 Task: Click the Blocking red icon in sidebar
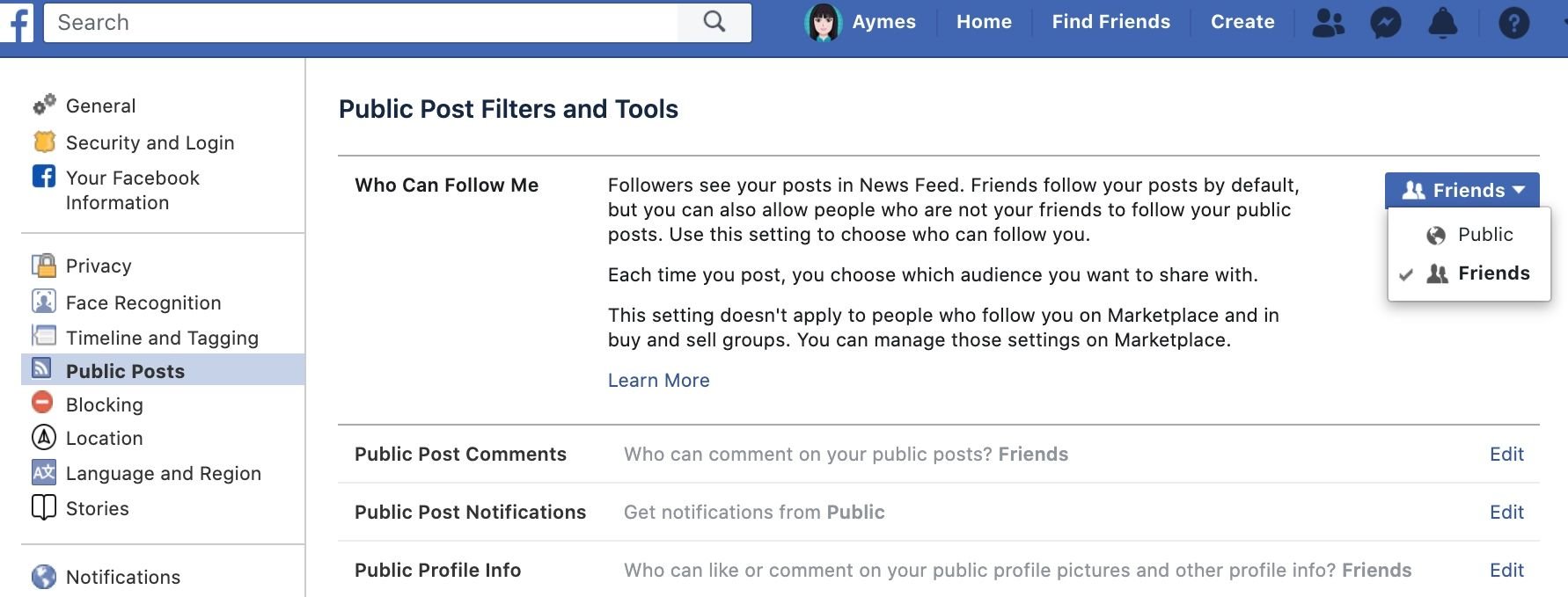click(43, 403)
